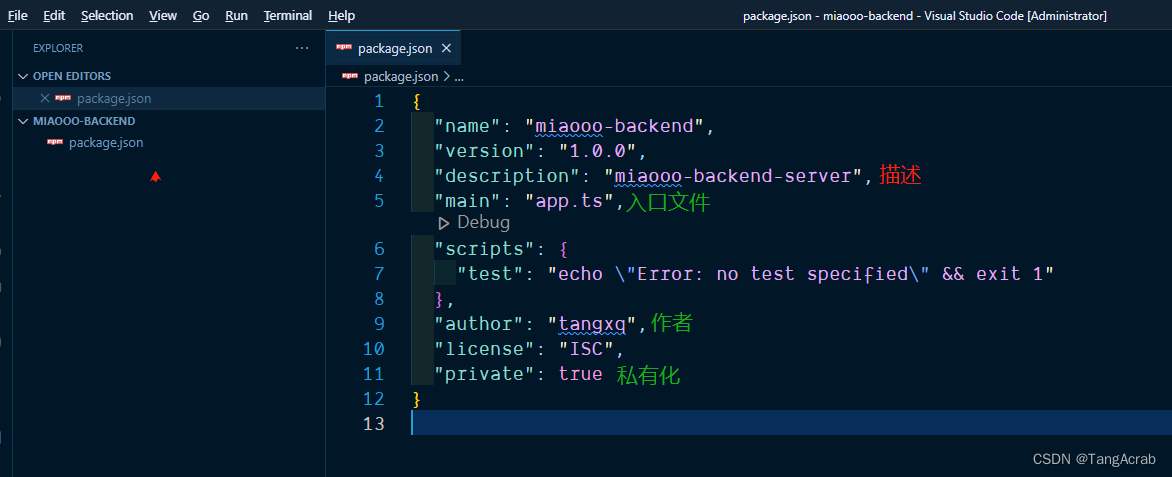Click the "private" key on line 11
Image resolution: width=1172 pixels, height=477 pixels.
(484, 374)
